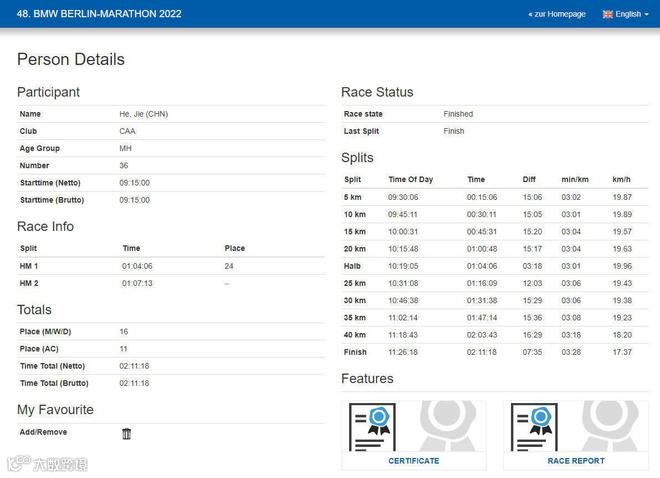Click the Place (M/W/D) value 16
This screenshot has height=478, width=660.
(x=123, y=332)
